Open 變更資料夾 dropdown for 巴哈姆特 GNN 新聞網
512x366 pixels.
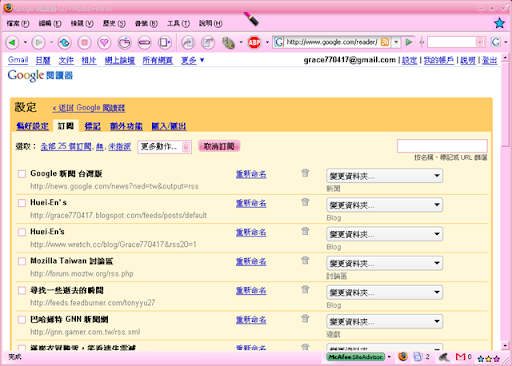coord(385,321)
